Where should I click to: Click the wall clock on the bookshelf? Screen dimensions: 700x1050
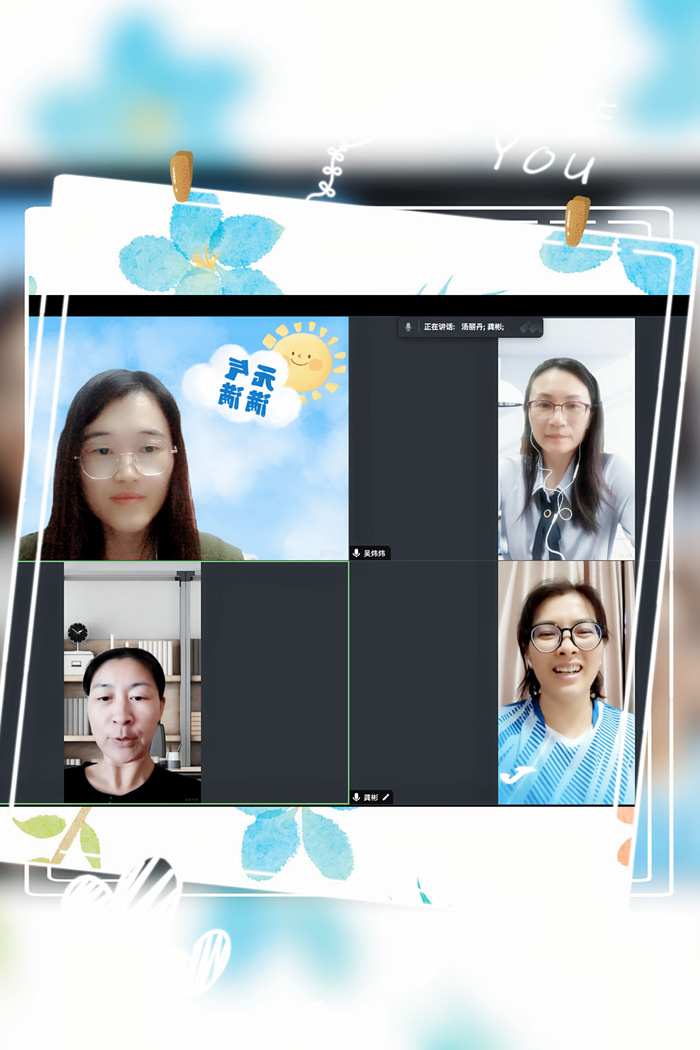click(x=77, y=632)
